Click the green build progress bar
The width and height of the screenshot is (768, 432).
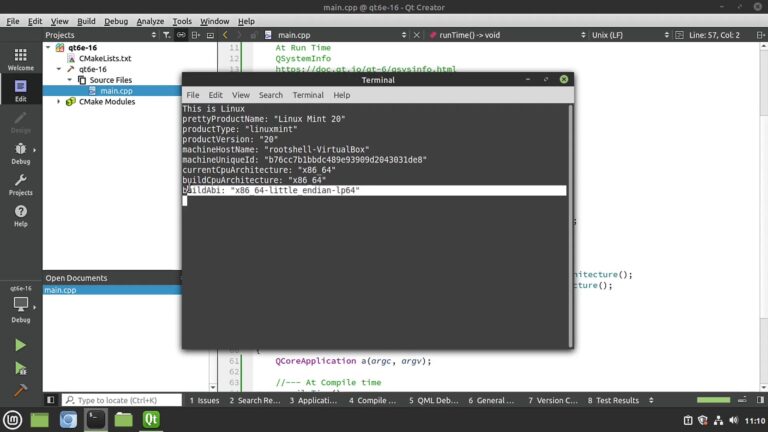pos(713,400)
